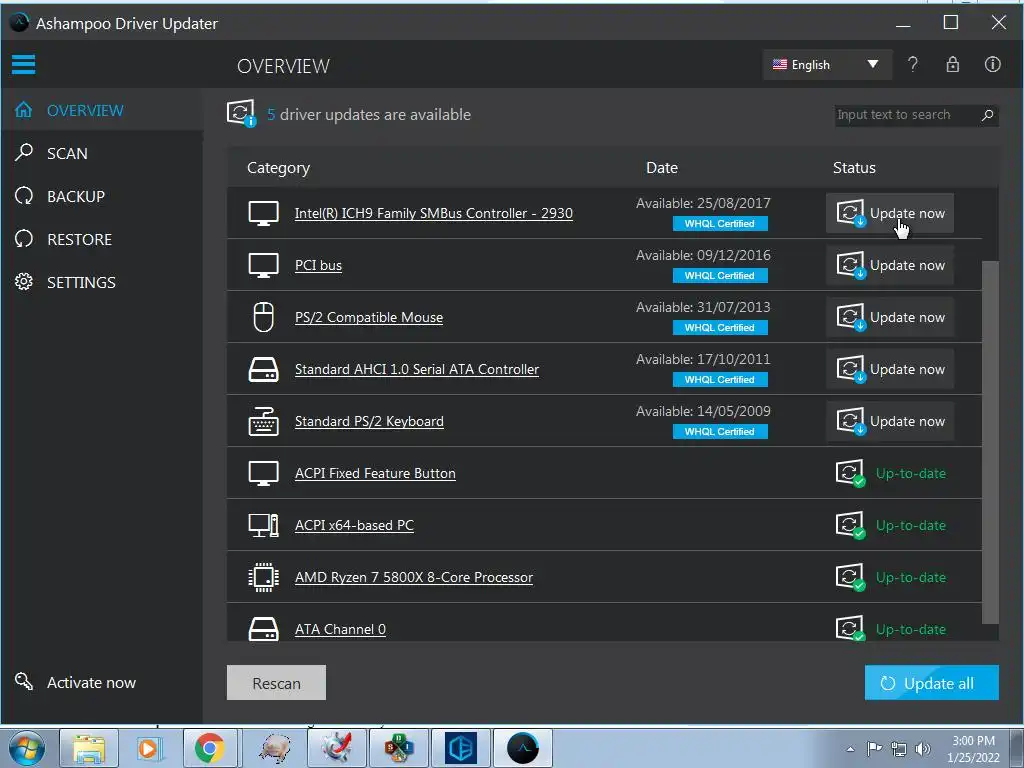
Task: Click the Action Center flag tray icon
Action: (874, 748)
